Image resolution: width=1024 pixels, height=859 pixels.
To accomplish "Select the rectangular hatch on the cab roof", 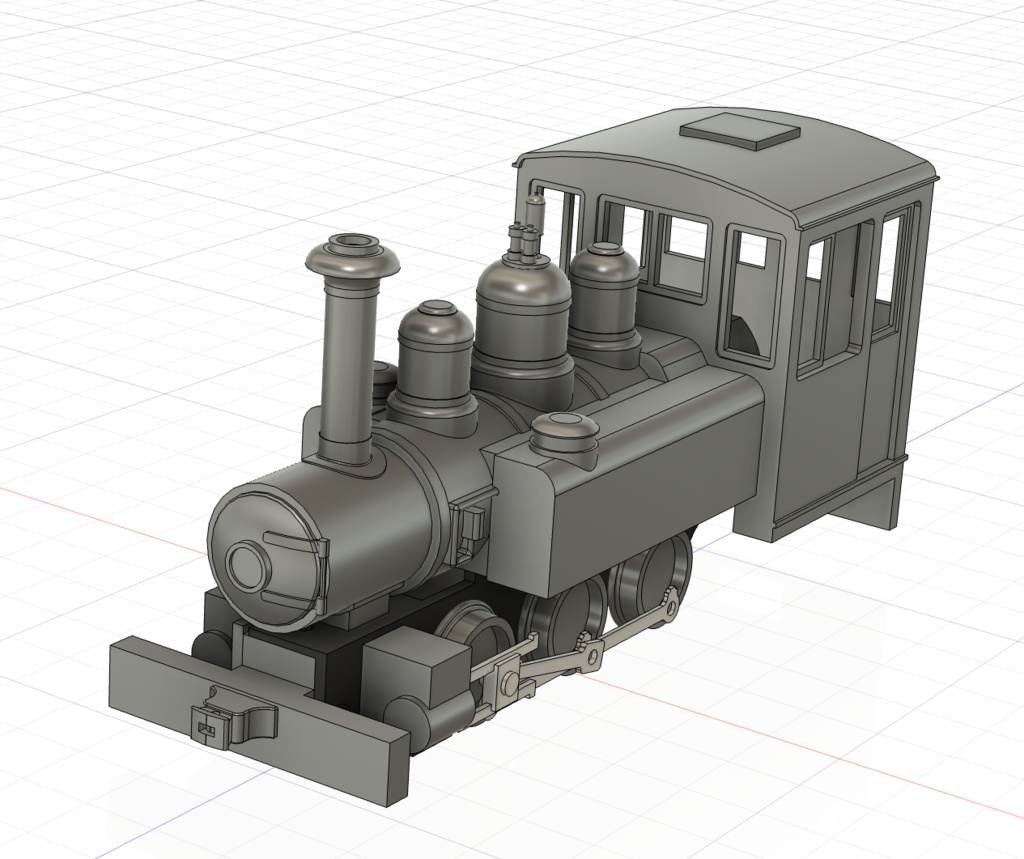I will 740,130.
